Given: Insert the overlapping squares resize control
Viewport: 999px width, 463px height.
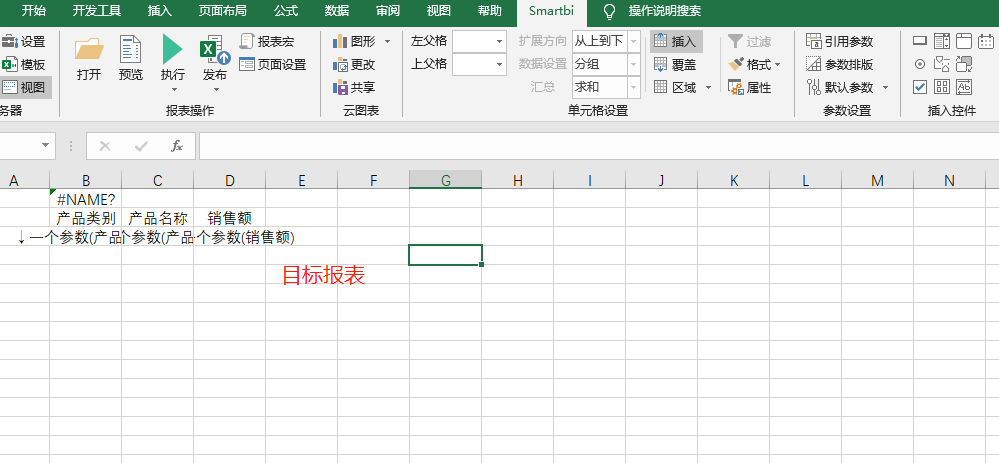Looking at the screenshot, I should pos(965,64).
